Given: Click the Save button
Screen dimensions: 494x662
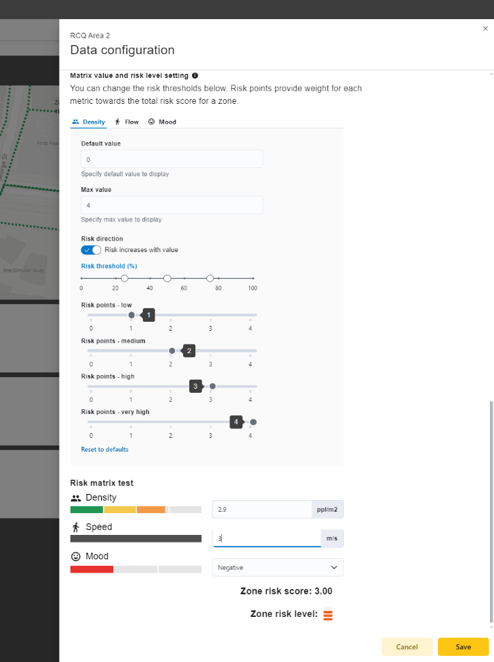Looking at the screenshot, I should (x=463, y=647).
